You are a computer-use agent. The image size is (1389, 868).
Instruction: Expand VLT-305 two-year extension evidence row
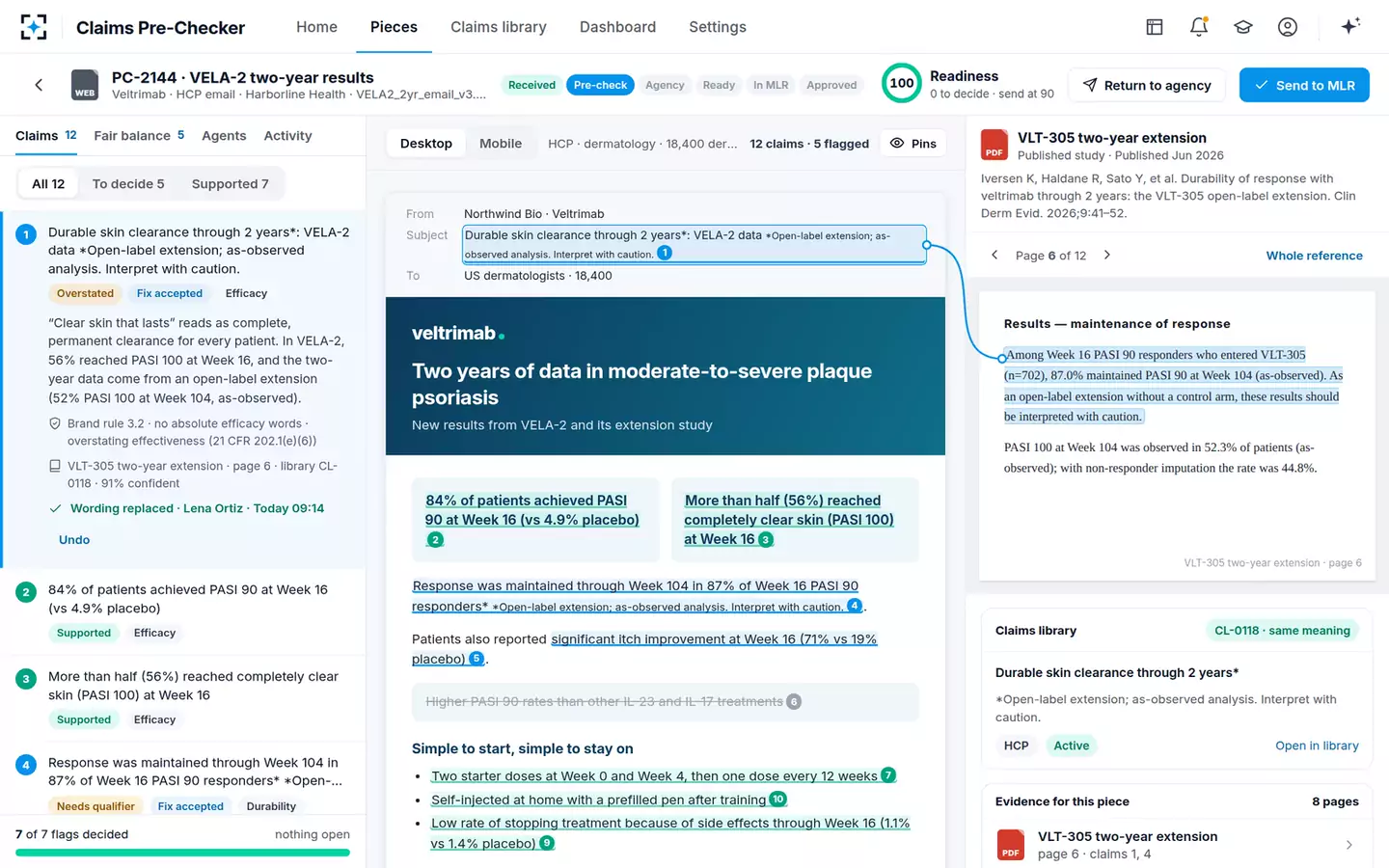[1177, 845]
